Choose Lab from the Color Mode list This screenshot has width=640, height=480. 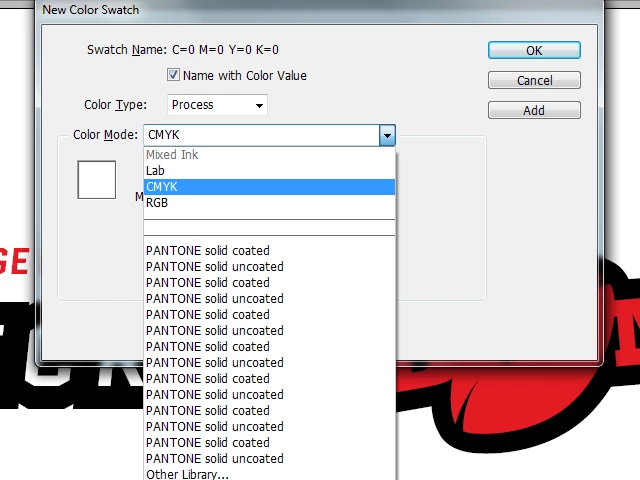(269, 171)
